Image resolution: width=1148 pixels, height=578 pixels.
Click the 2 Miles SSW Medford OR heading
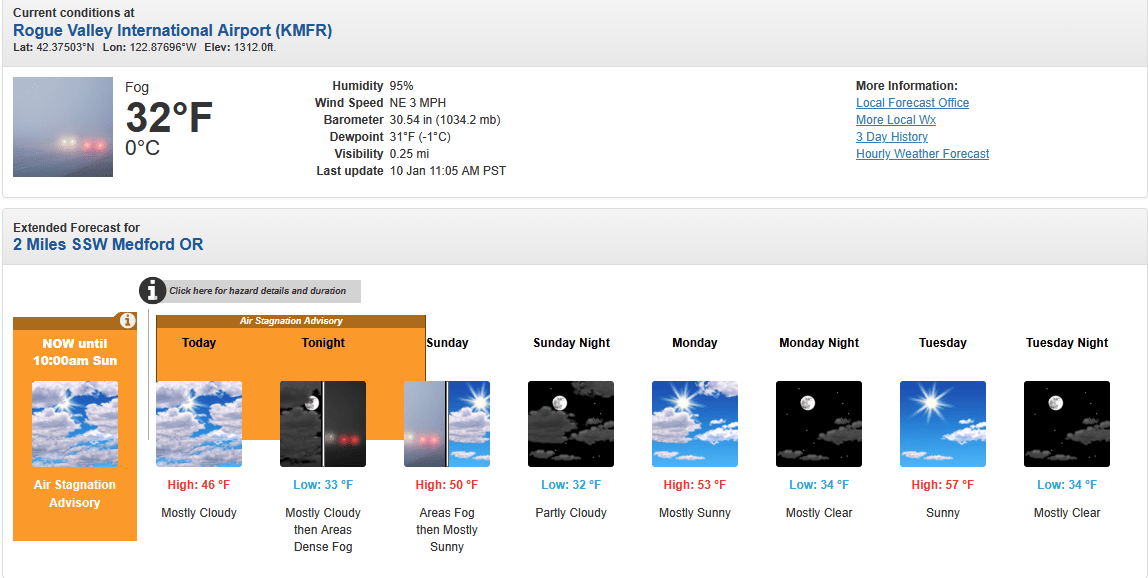coord(108,245)
